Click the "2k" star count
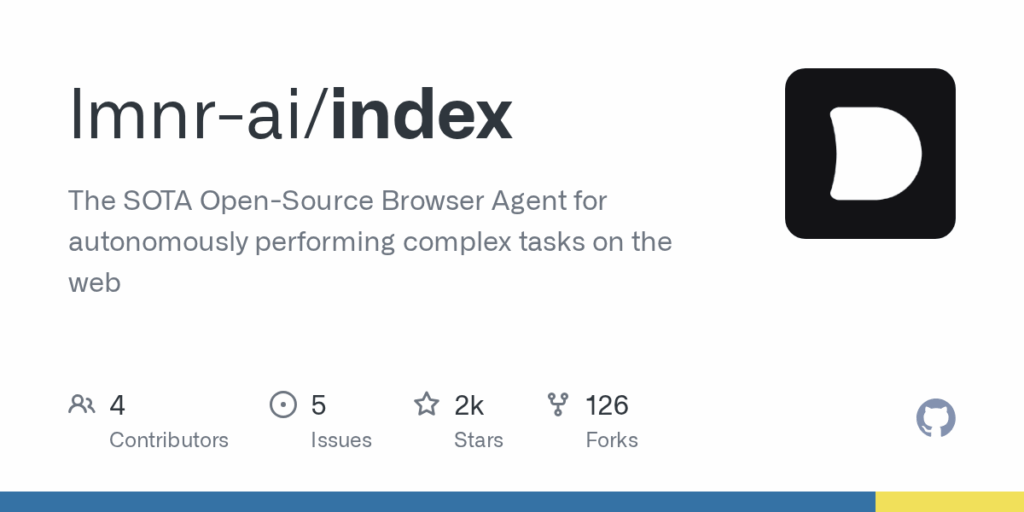1024x512 pixels. (x=469, y=405)
